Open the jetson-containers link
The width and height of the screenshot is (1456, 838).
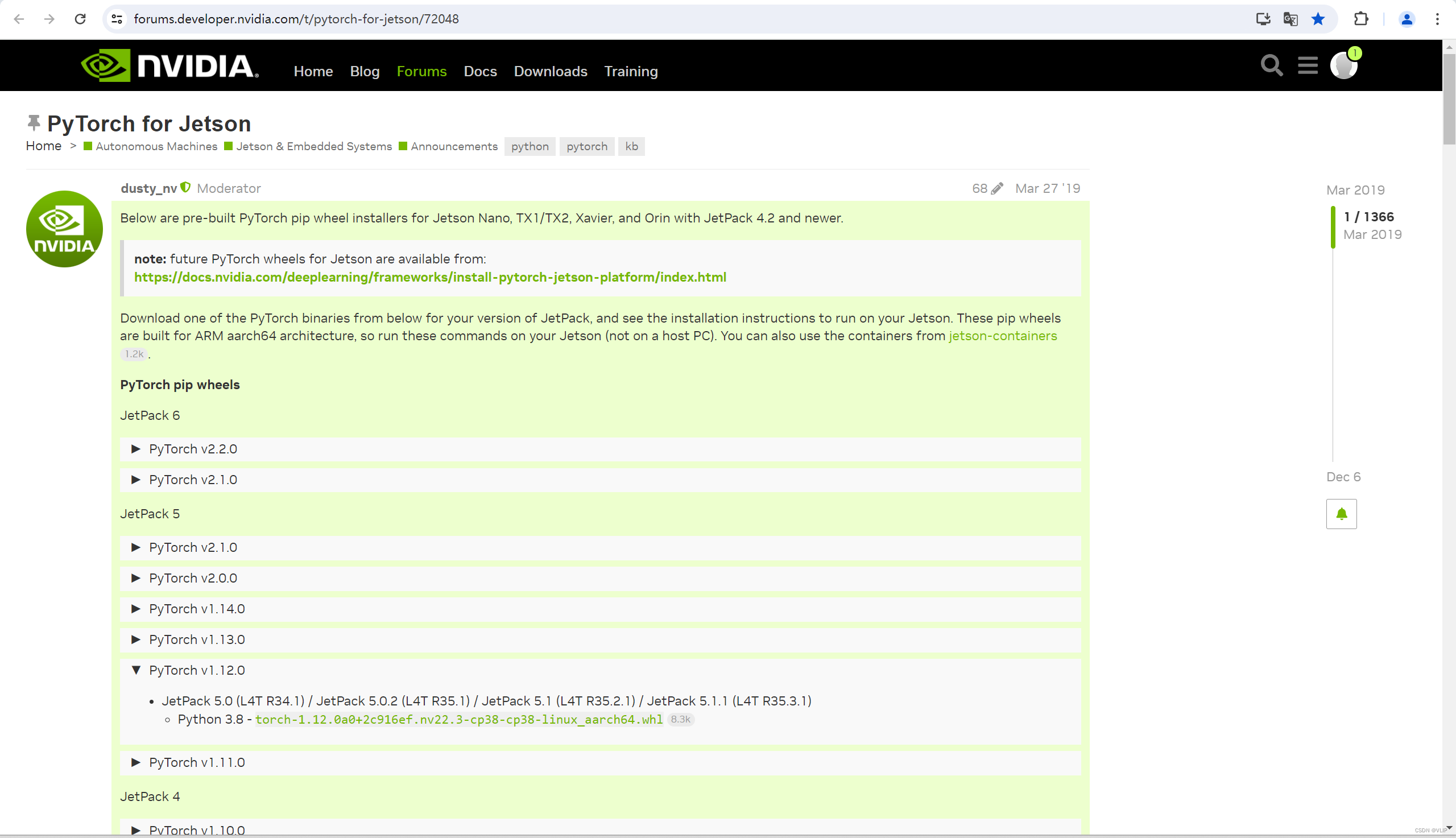tap(1002, 336)
